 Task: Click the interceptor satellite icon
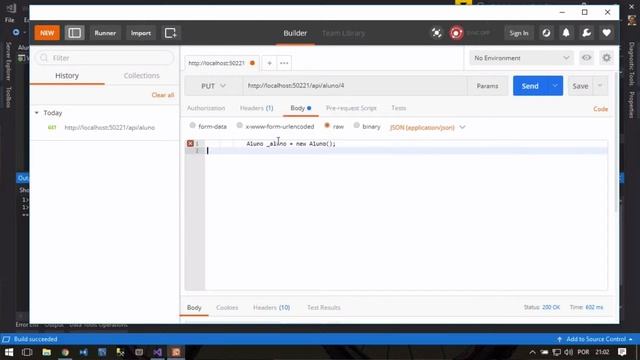click(x=436, y=33)
